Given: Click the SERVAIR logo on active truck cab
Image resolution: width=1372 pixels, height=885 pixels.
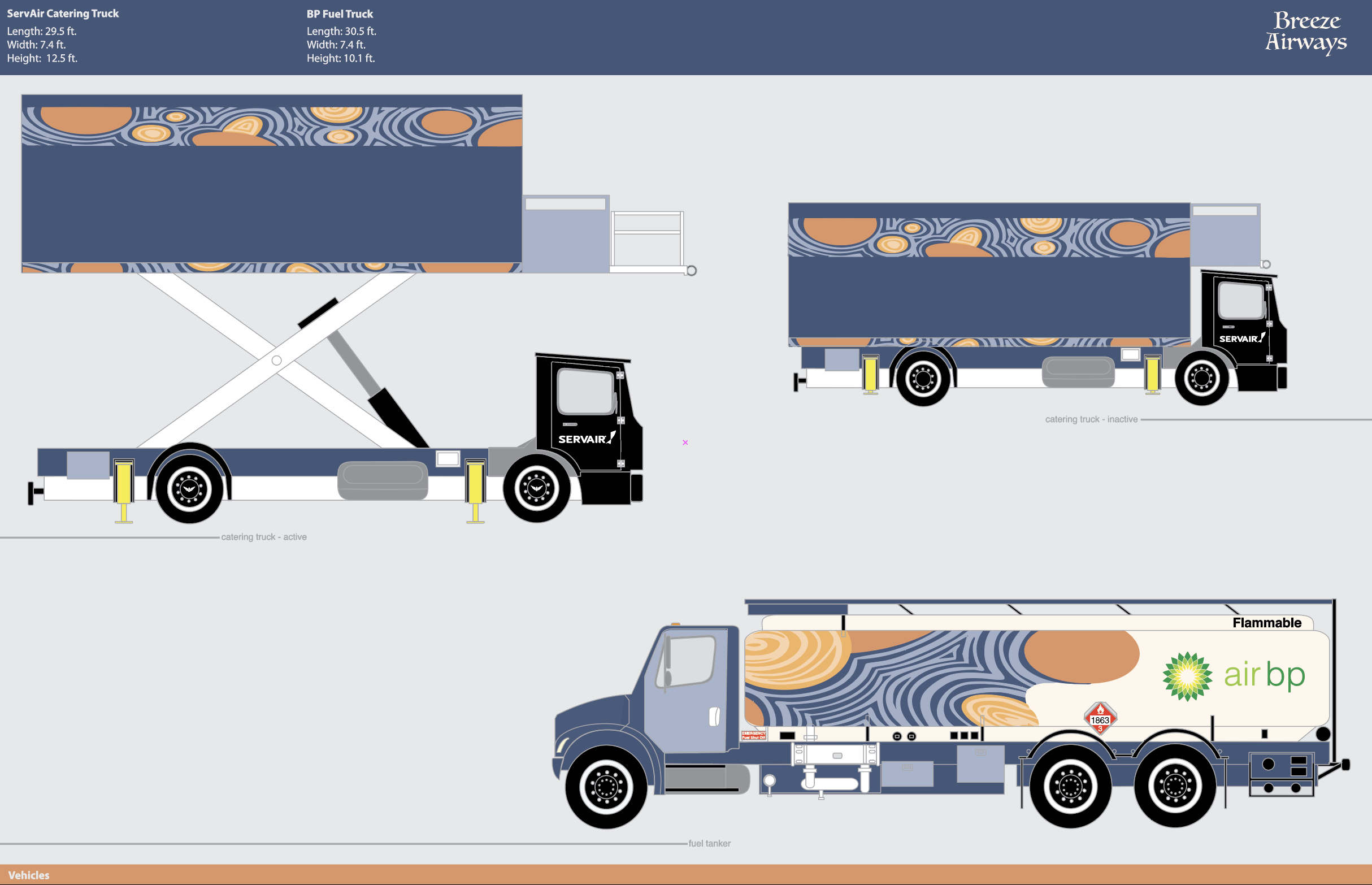Looking at the screenshot, I should [585, 439].
